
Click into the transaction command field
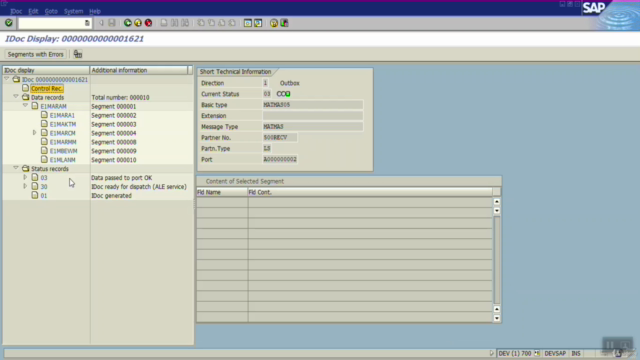51,23
